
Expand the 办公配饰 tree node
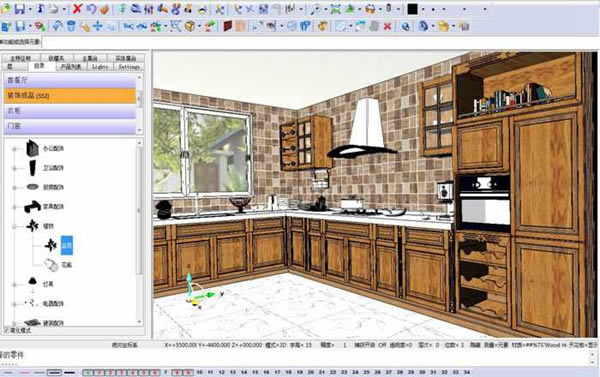coord(15,149)
